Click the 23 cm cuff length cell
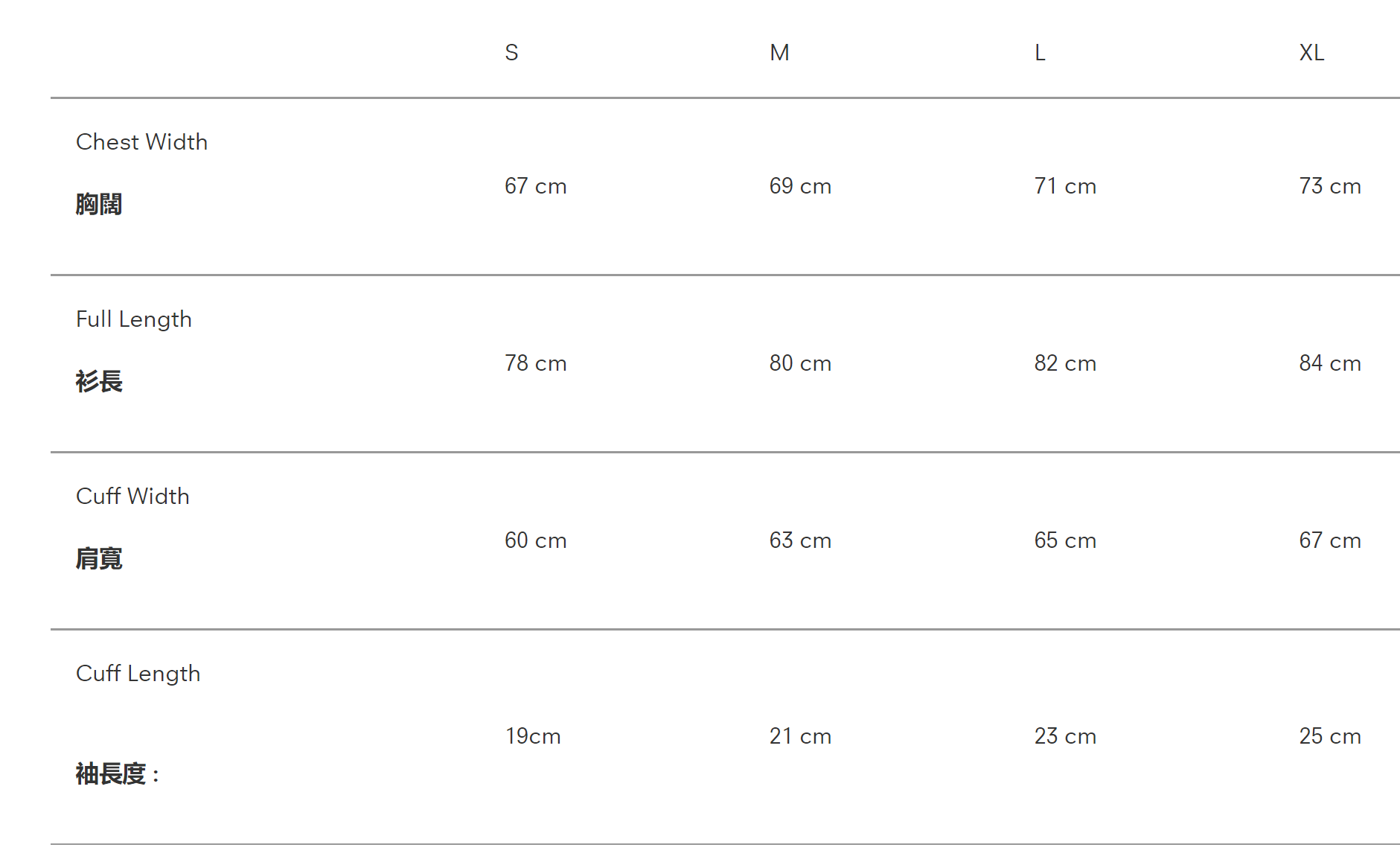This screenshot has width=1400, height=865. click(1065, 736)
